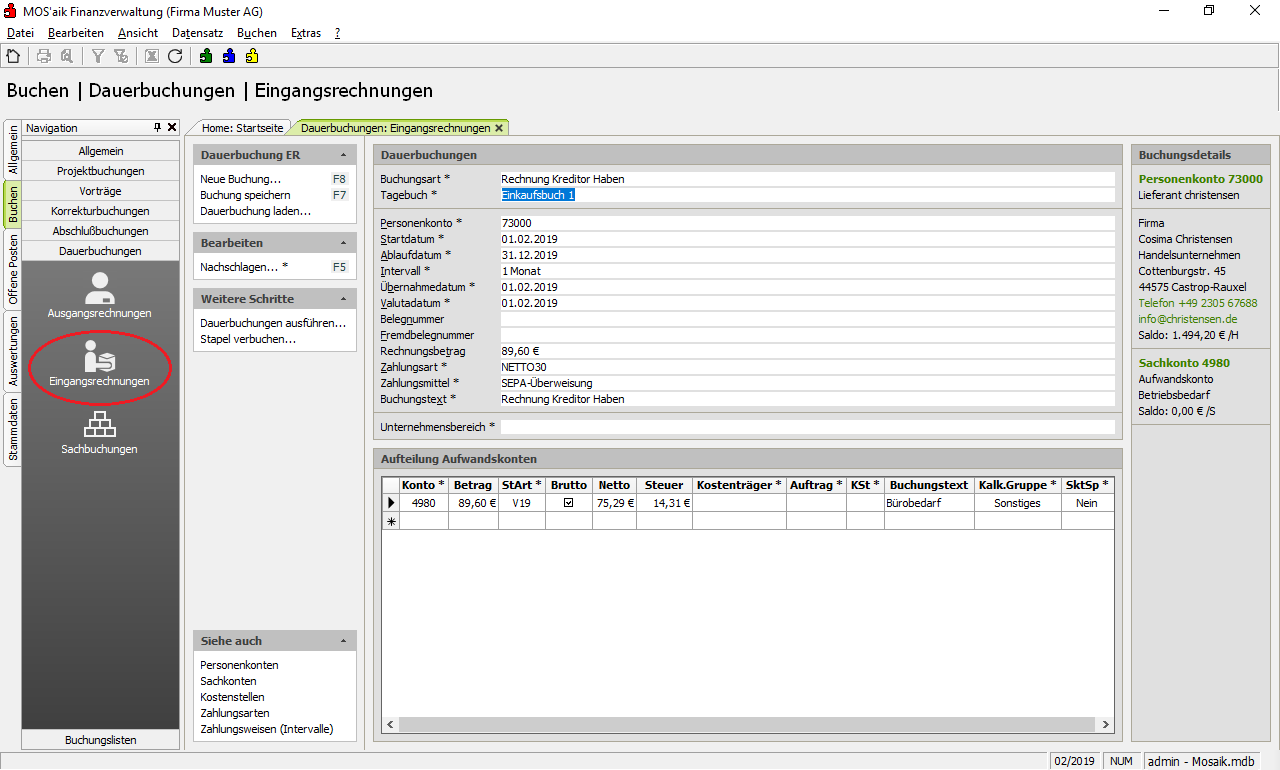Collapse the Weitere Schritte section
Viewport: 1280px width, 770px height.
click(343, 300)
